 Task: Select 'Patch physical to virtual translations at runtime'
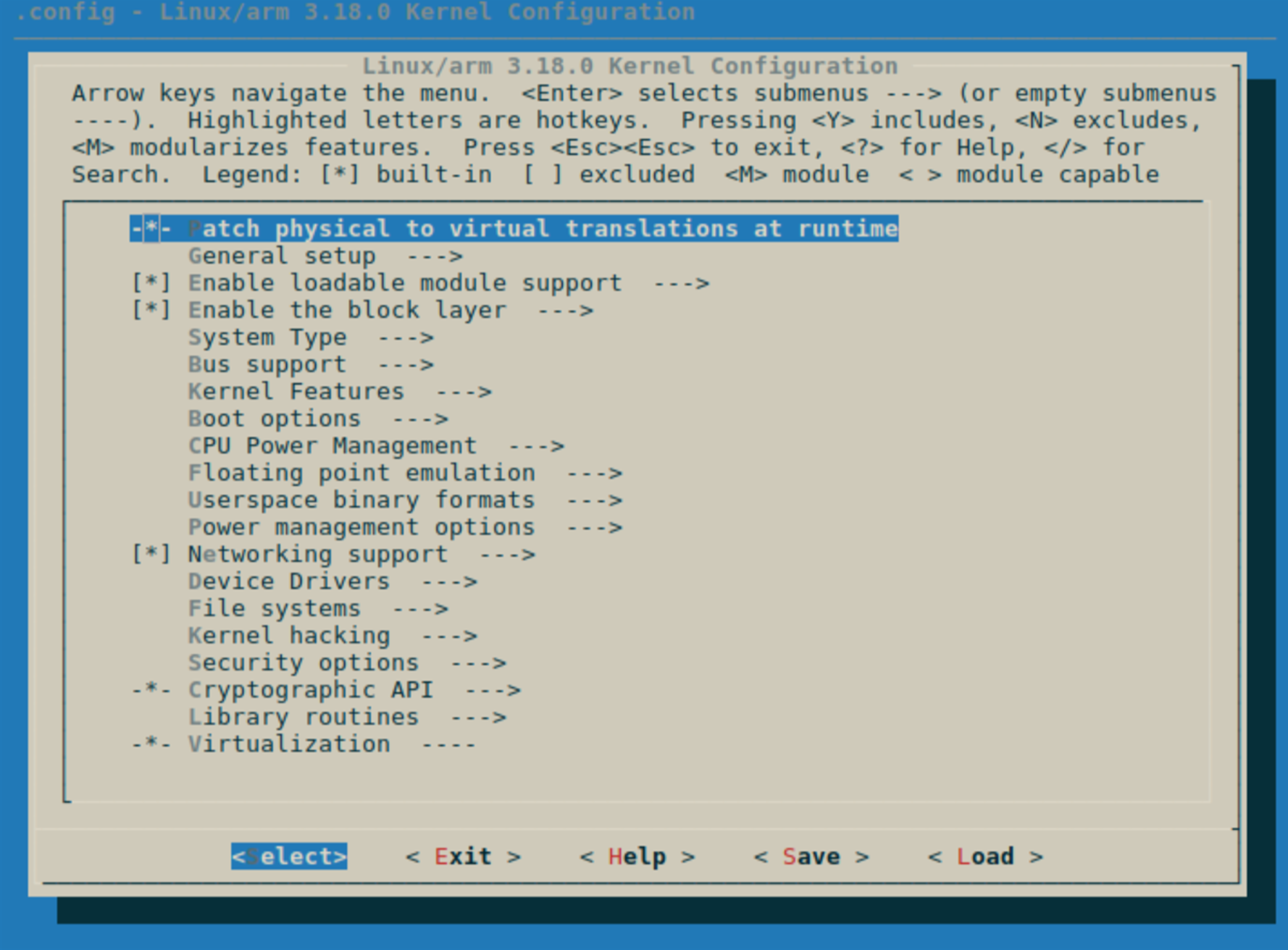[514, 229]
